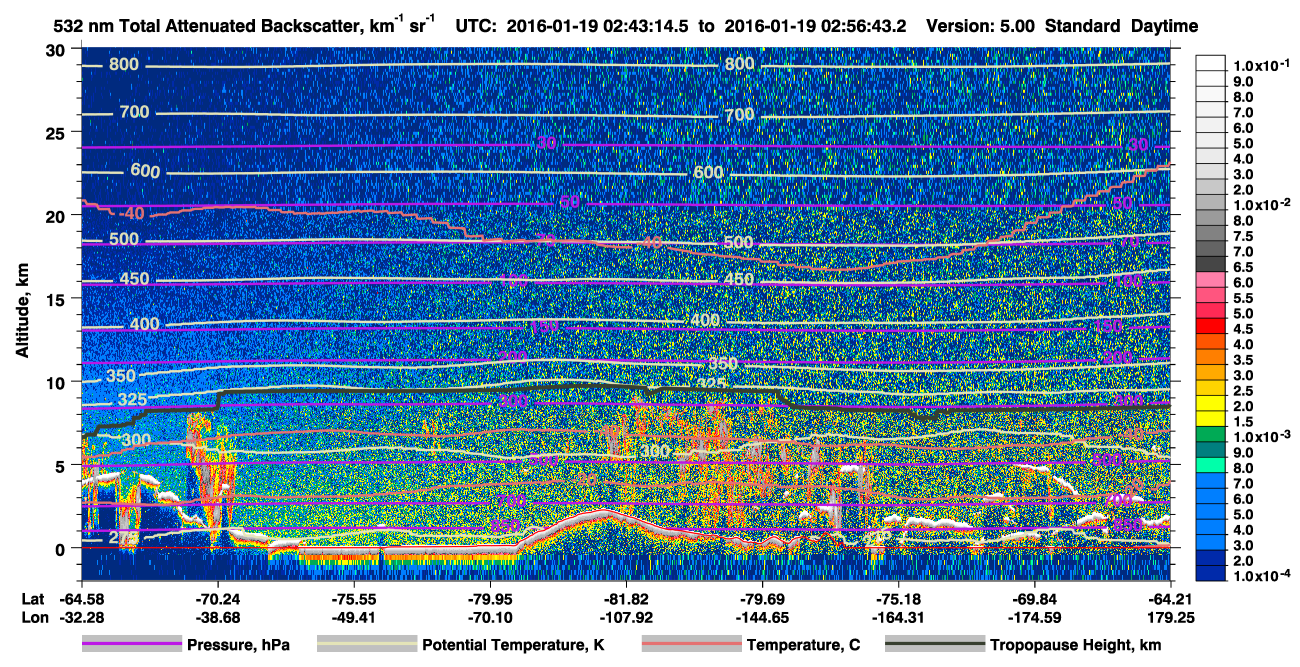This screenshot has width=1300, height=667.
Task: Click the '2.5' colorbar label
Action: coord(1241,391)
